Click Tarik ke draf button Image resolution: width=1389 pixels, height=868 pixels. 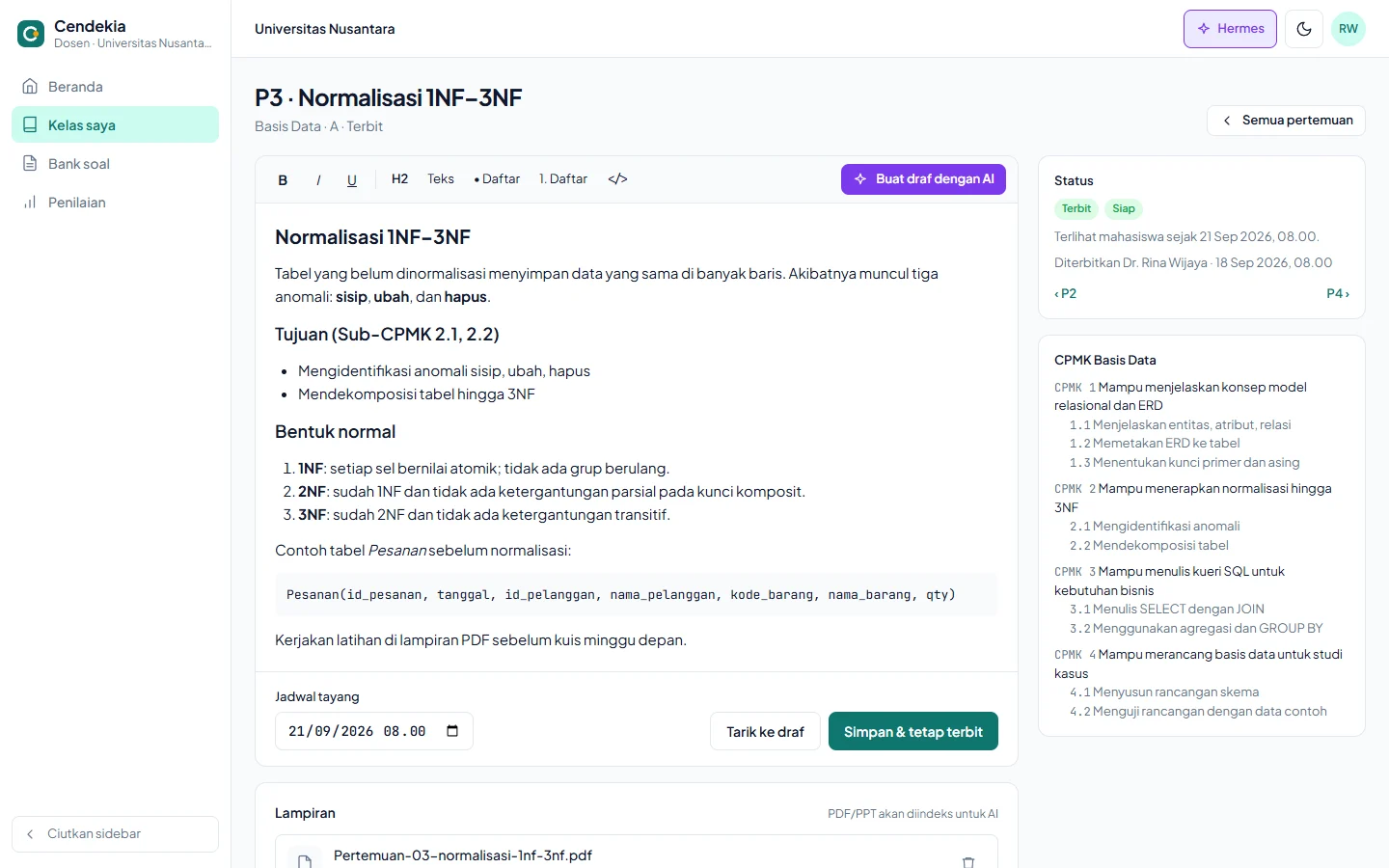coord(765,732)
